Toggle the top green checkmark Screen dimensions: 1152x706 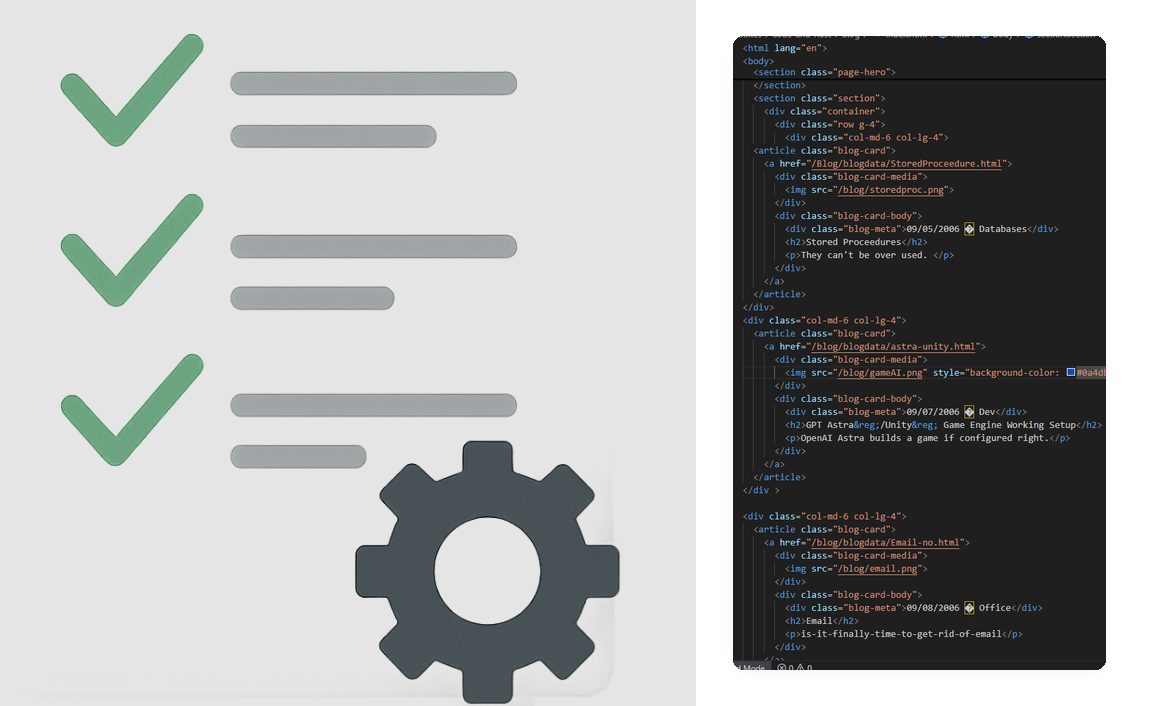coord(132,90)
